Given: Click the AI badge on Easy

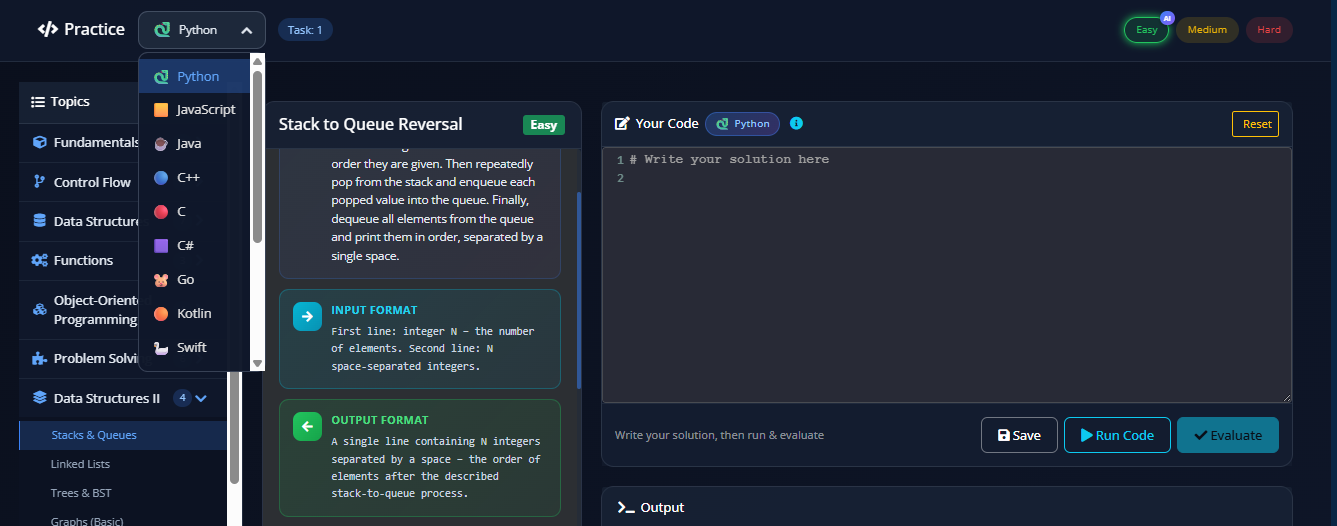Looking at the screenshot, I should pyautogui.click(x=1166, y=18).
